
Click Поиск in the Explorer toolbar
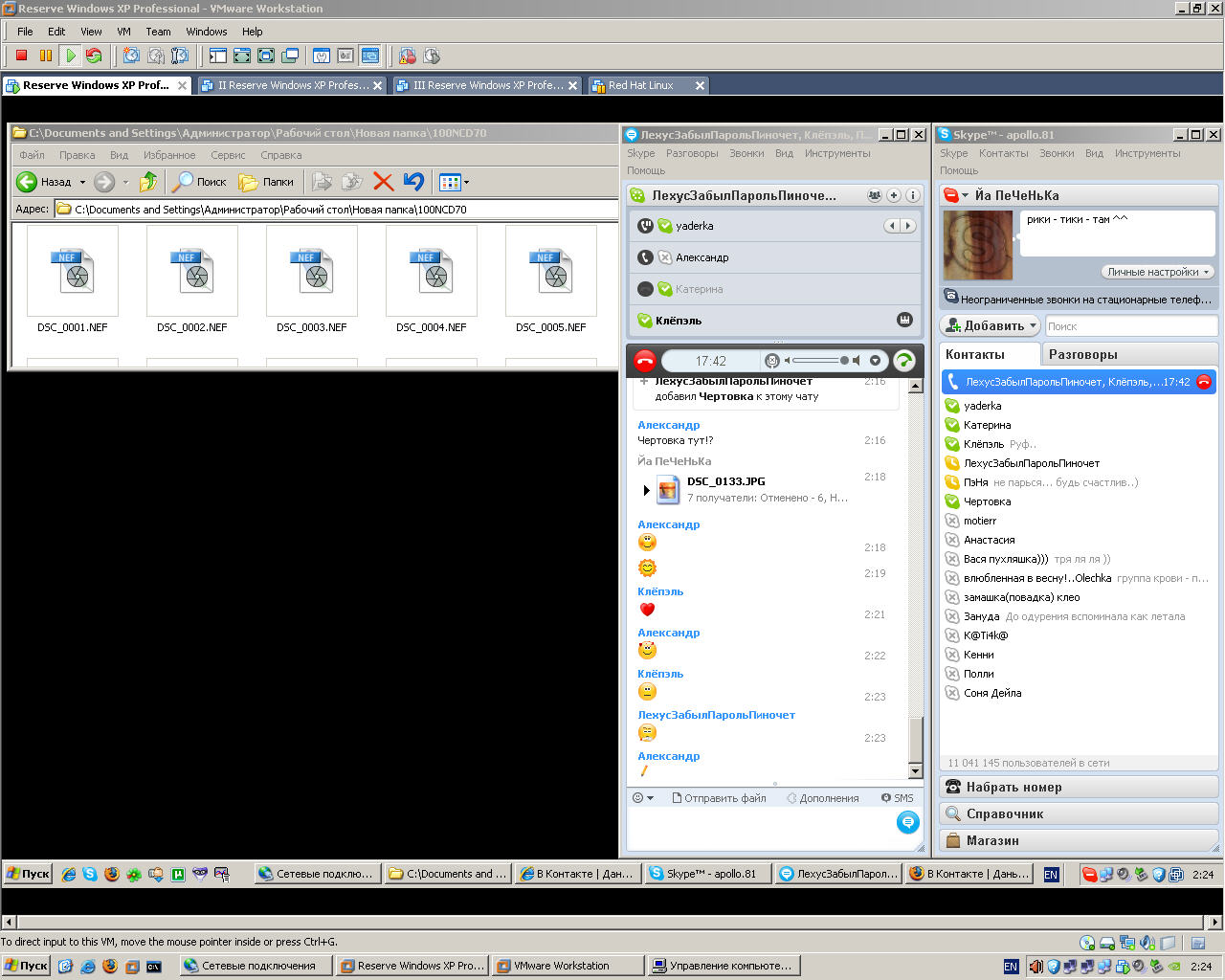point(198,181)
